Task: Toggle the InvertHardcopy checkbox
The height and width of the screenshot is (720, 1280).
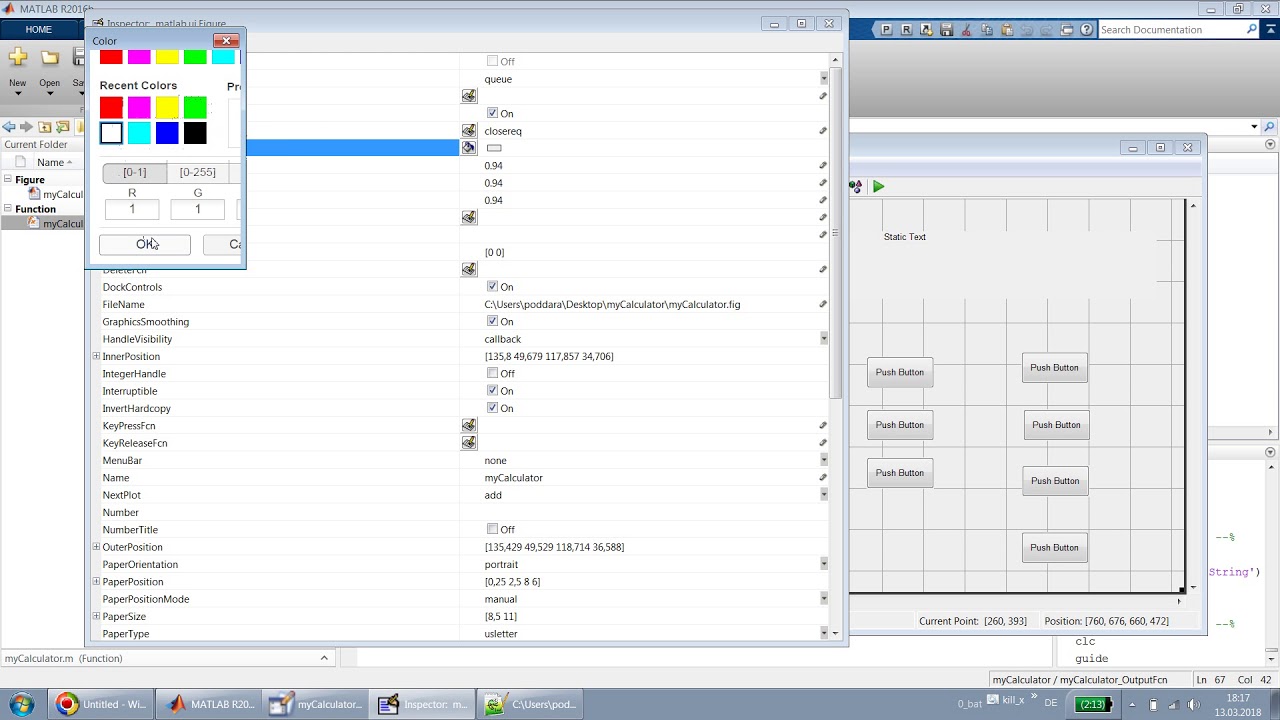Action: coord(492,408)
